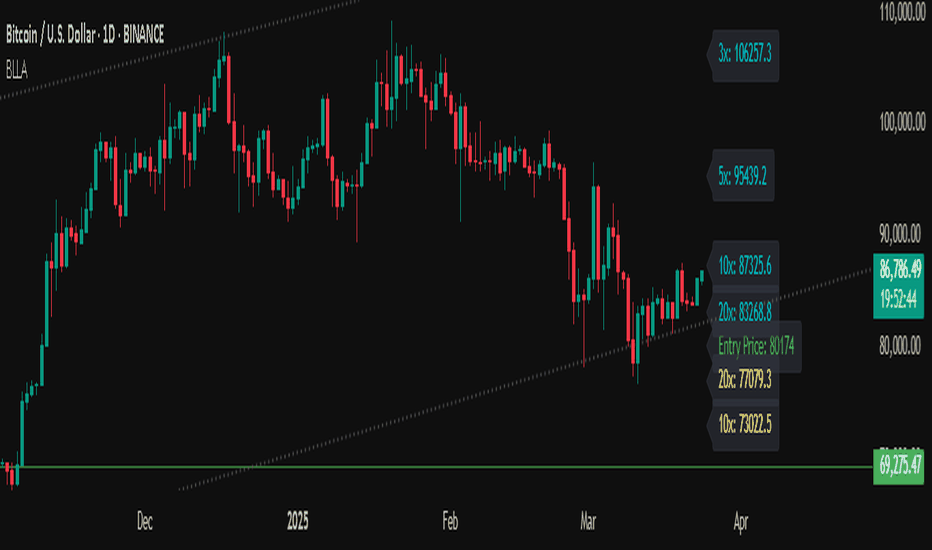Click the Dec label on time axis

point(144,521)
